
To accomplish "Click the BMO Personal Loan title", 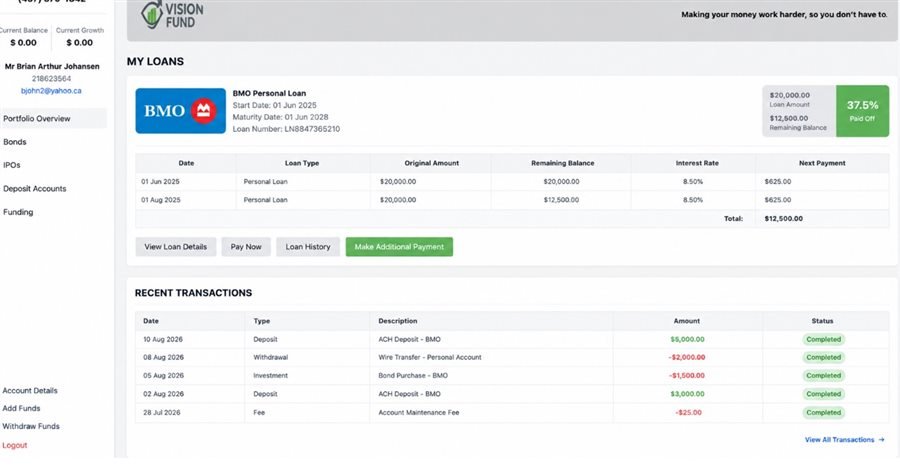I will coord(269,93).
